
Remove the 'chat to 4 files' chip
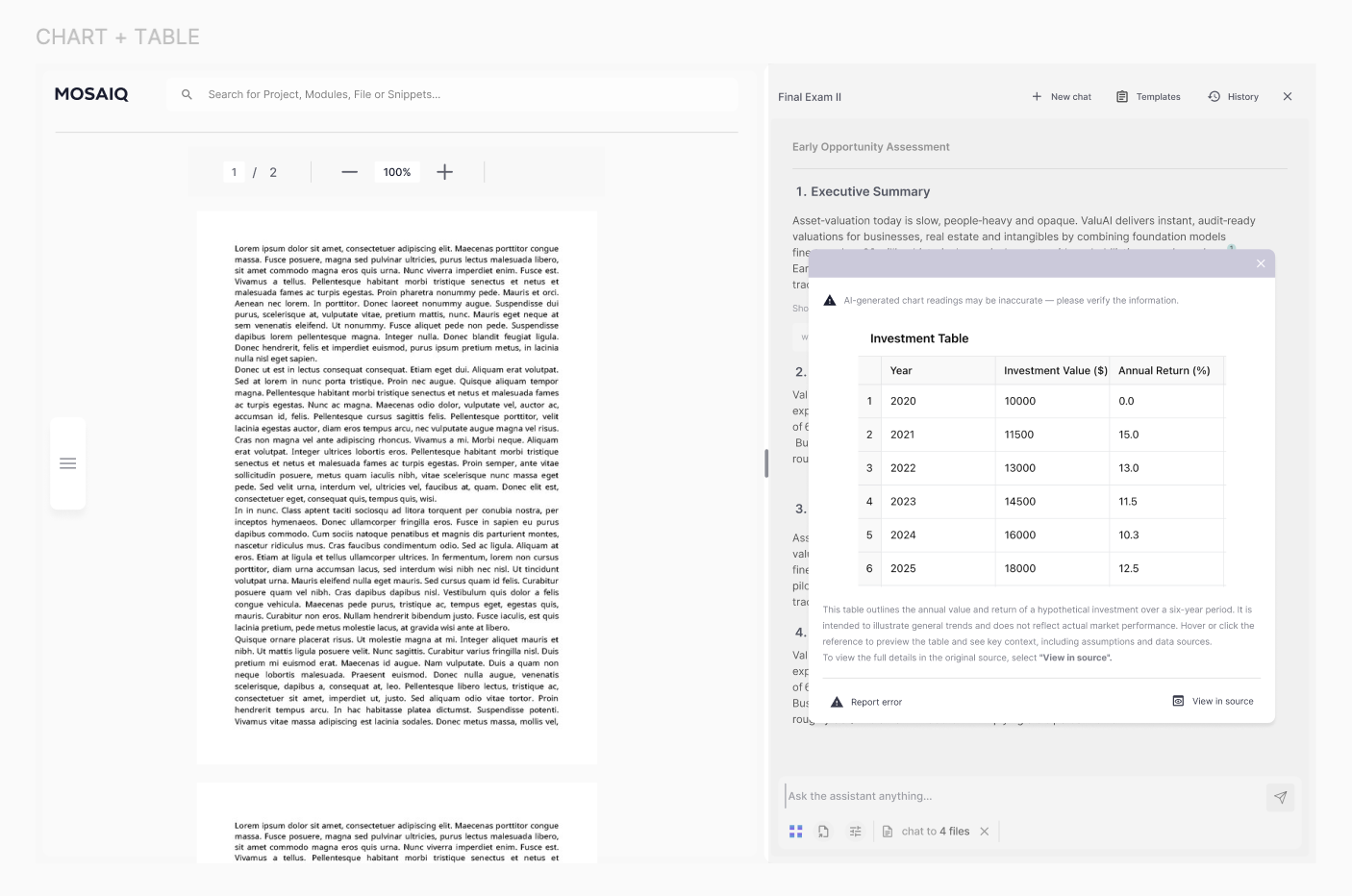[985, 832]
